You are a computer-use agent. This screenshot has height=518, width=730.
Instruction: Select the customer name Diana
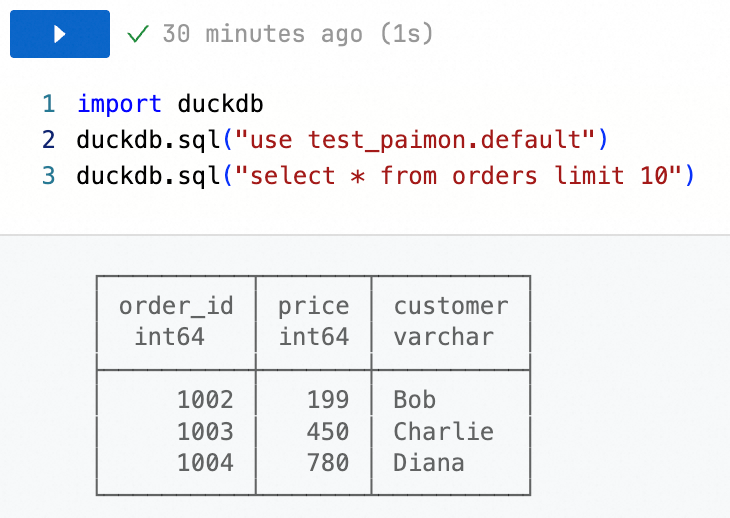click(x=429, y=463)
